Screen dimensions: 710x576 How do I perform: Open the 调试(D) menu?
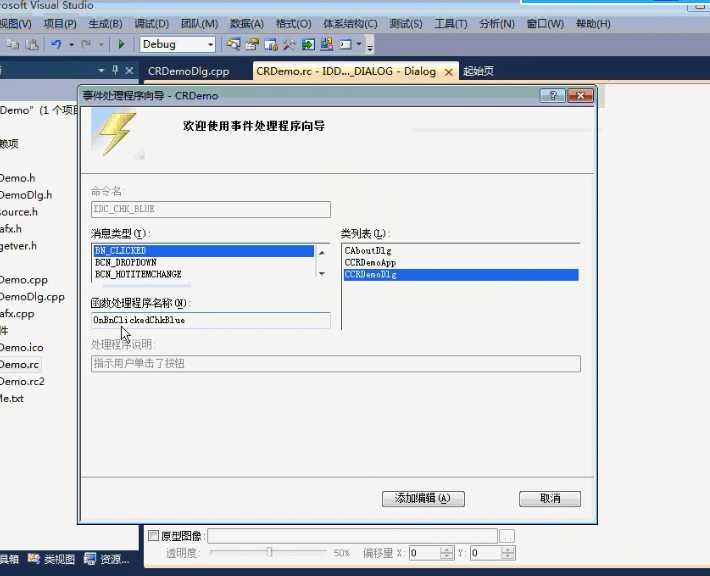click(152, 24)
